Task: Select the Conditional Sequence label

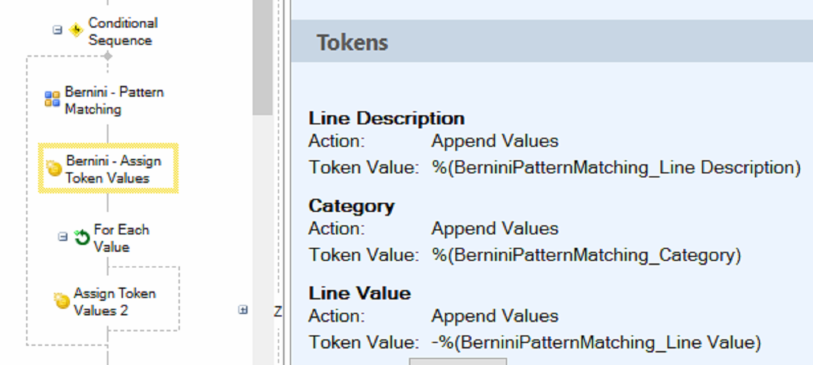Action: [123, 32]
